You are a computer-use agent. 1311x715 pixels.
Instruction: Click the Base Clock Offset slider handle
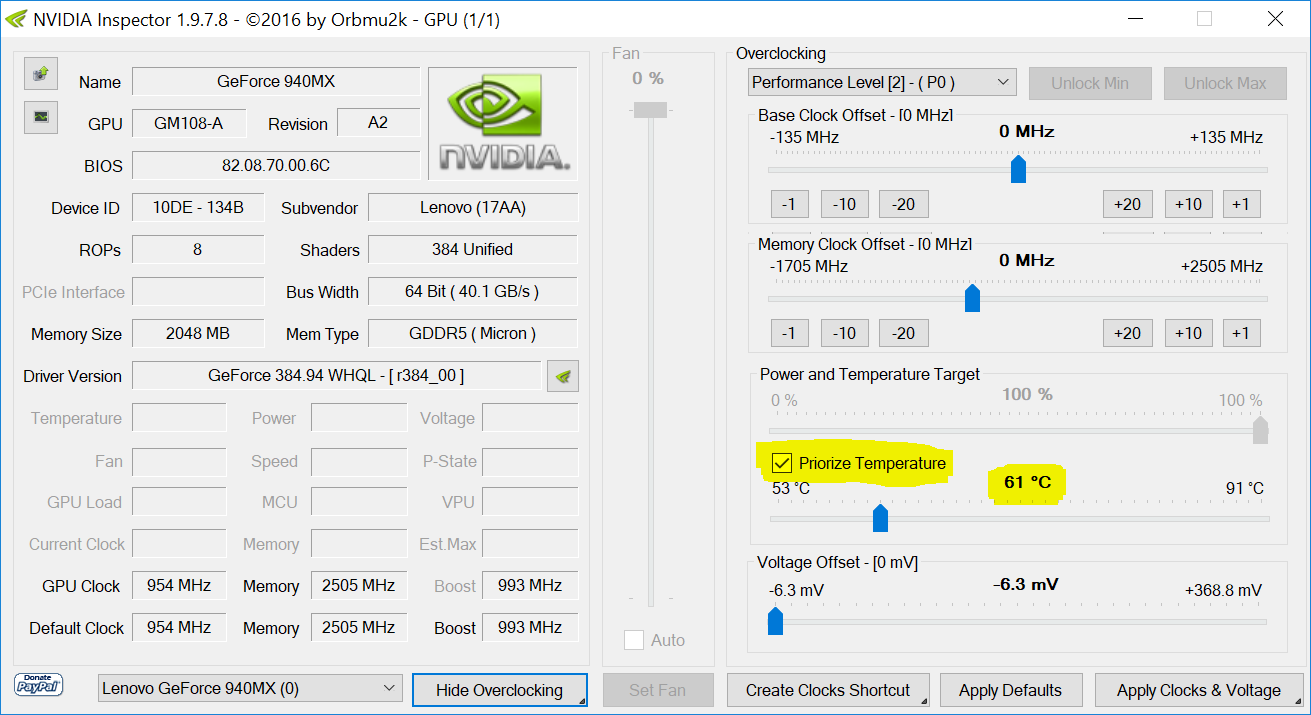pyautogui.click(x=1018, y=169)
